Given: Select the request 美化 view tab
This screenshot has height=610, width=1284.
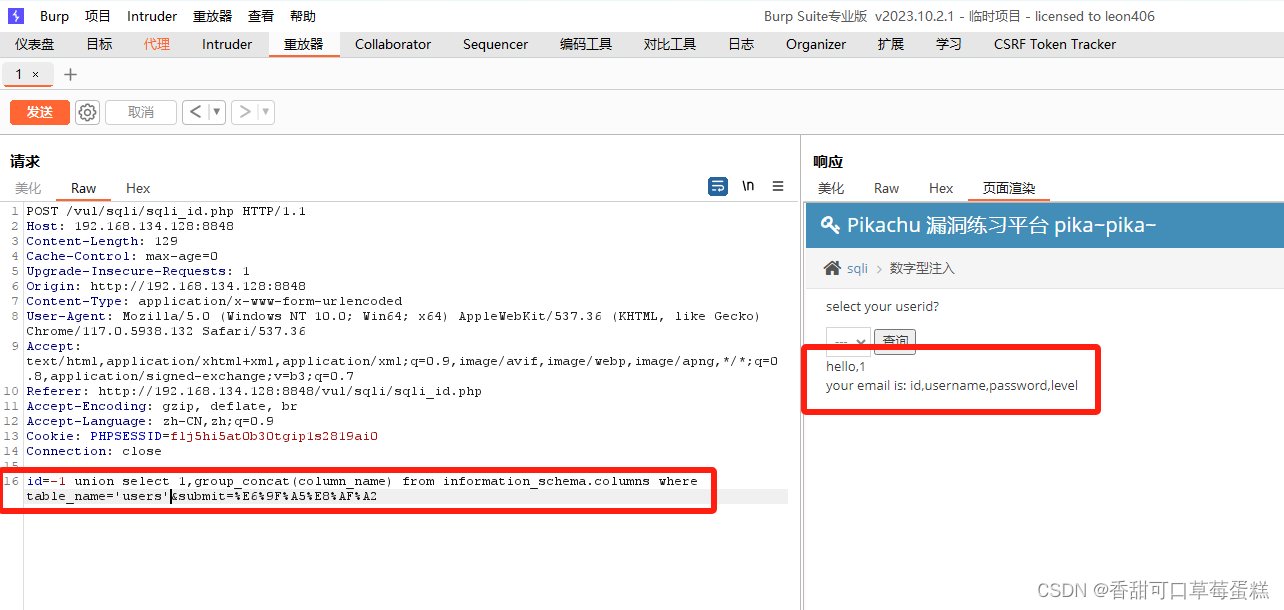Looking at the screenshot, I should click(28, 188).
